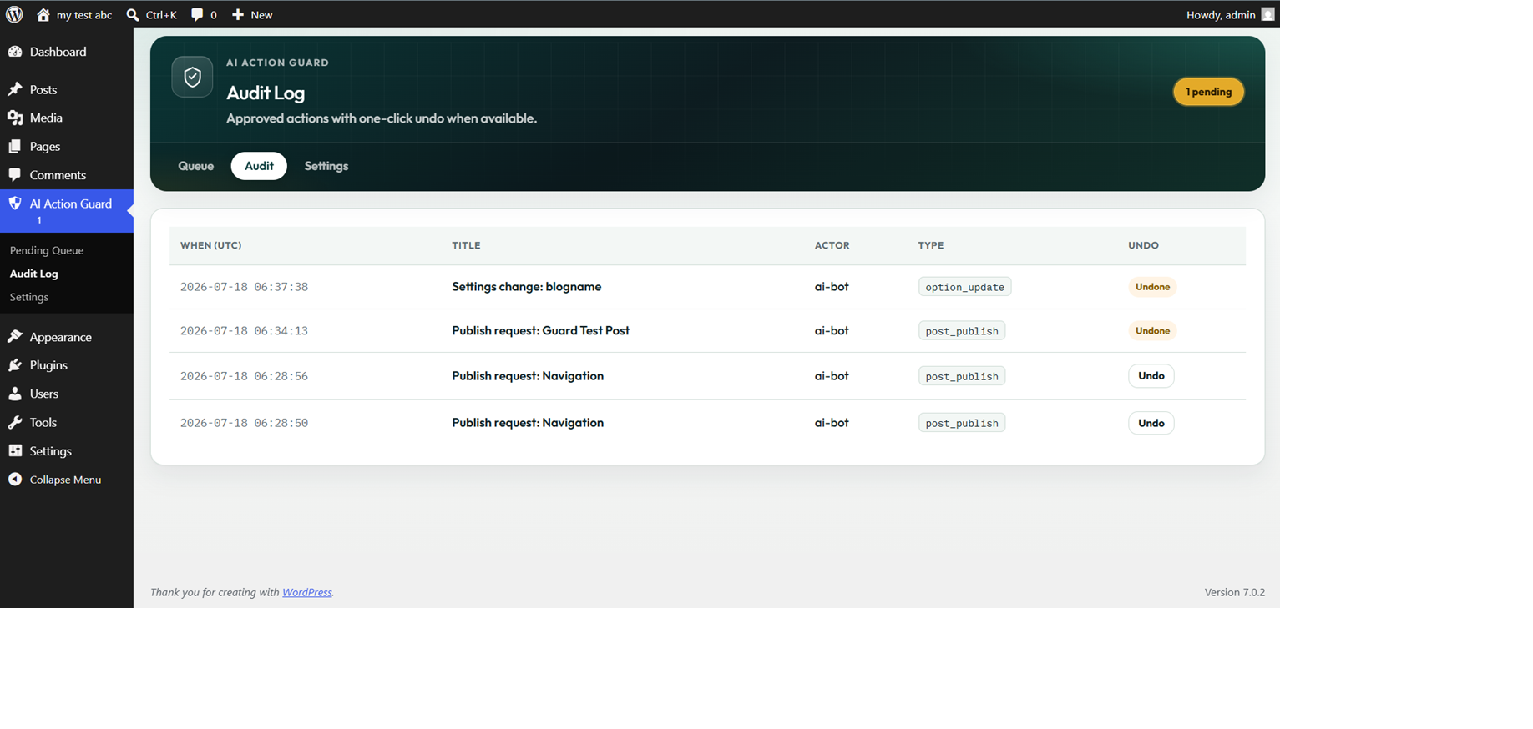This screenshot has height=729, width=1533.
Task: Collapse the sidebar with Collapse Menu
Action: 55,480
